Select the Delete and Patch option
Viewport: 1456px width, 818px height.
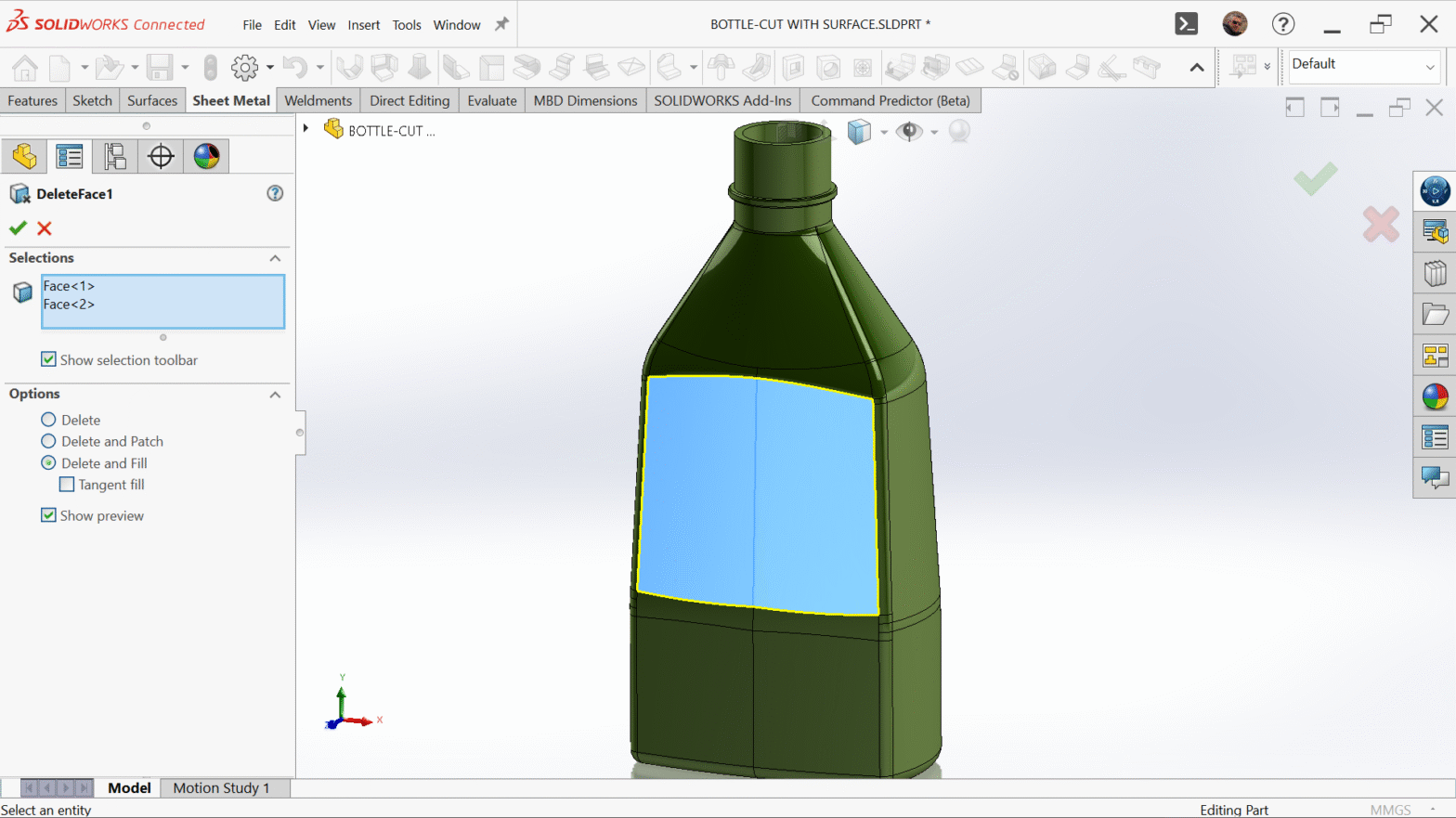48,441
